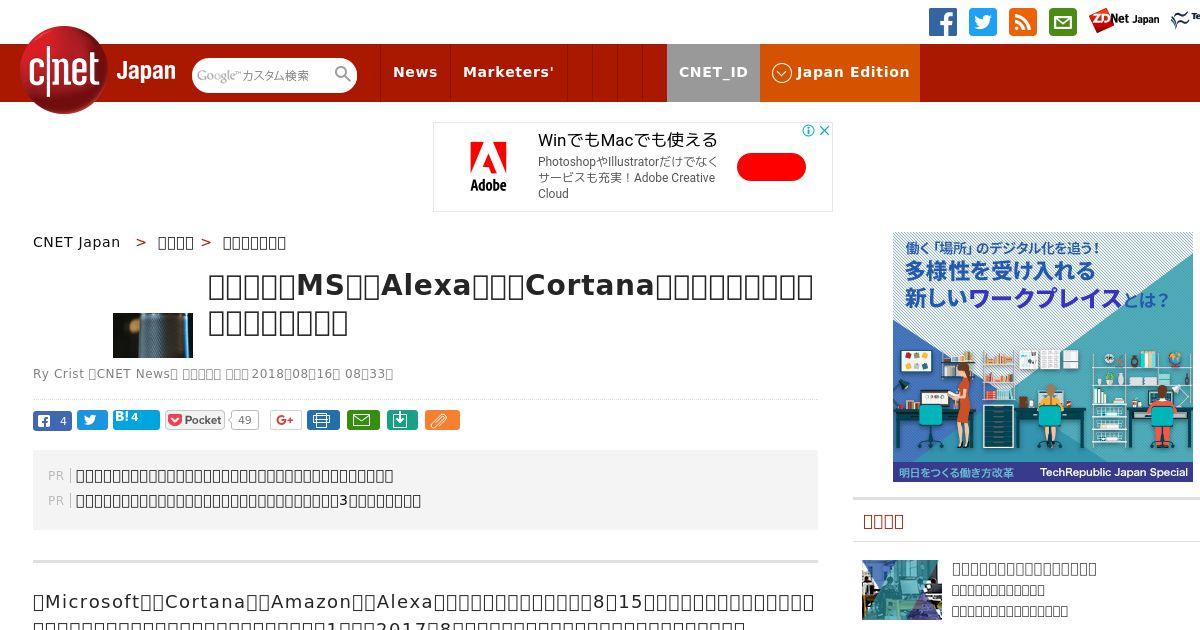This screenshot has width=1200, height=630.
Task: Open the Marketers' menu
Action: point(508,72)
